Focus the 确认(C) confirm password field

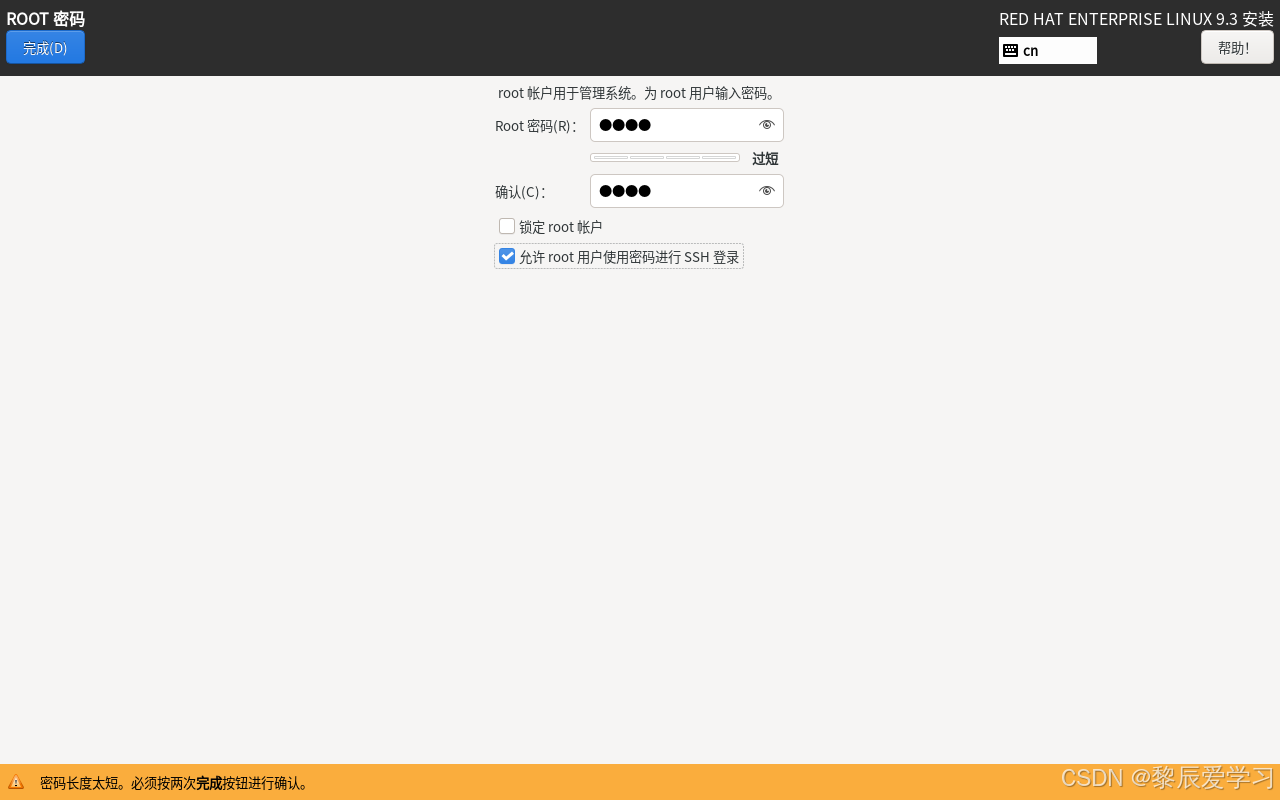(686, 191)
